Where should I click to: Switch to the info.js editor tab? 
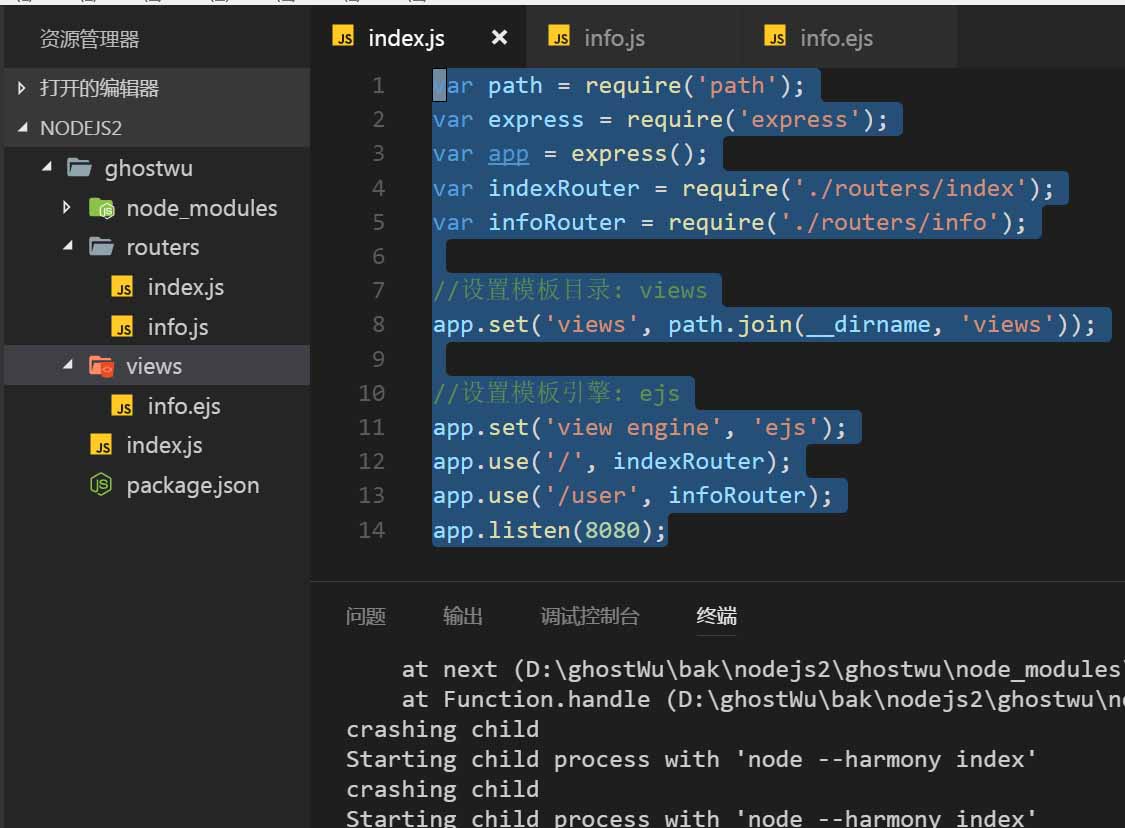click(614, 38)
